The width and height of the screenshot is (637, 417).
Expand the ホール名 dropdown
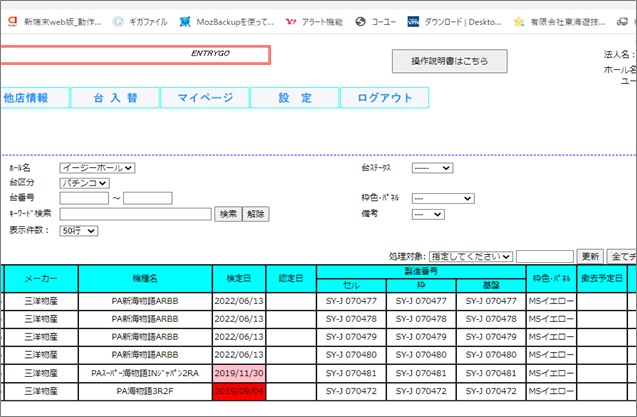click(x=97, y=168)
